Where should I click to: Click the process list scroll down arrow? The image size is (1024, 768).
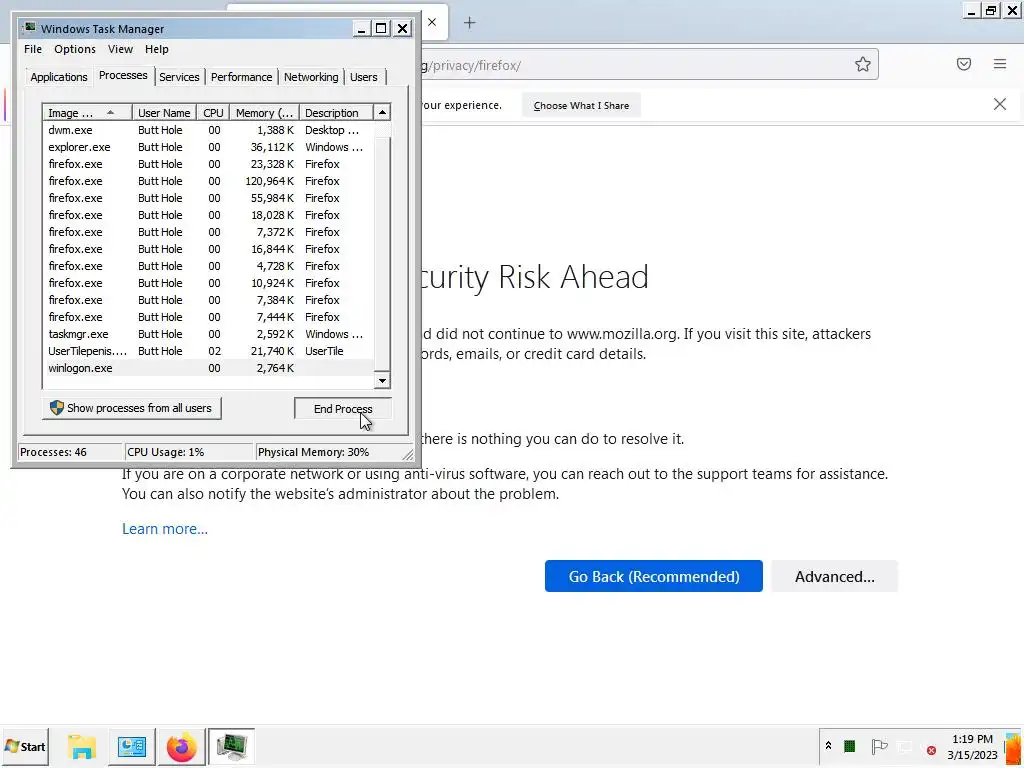382,380
